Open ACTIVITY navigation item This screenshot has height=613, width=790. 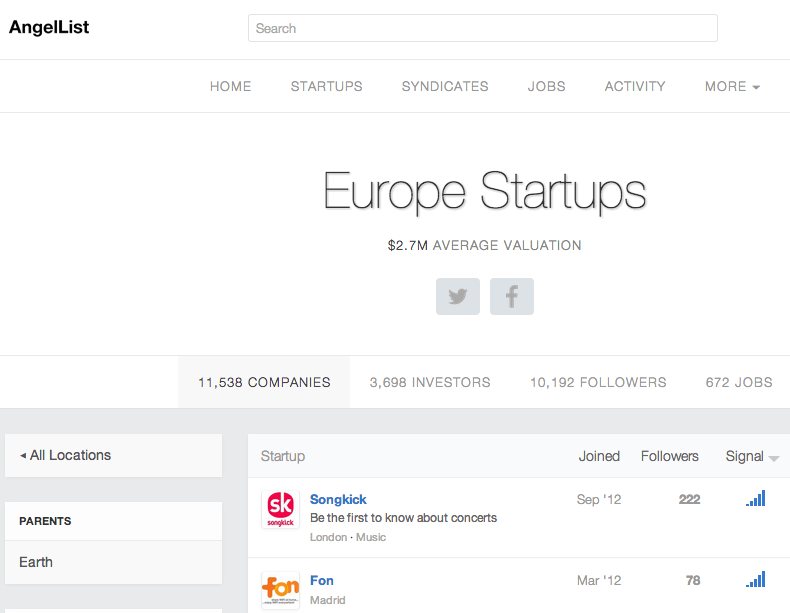pyautogui.click(x=635, y=87)
